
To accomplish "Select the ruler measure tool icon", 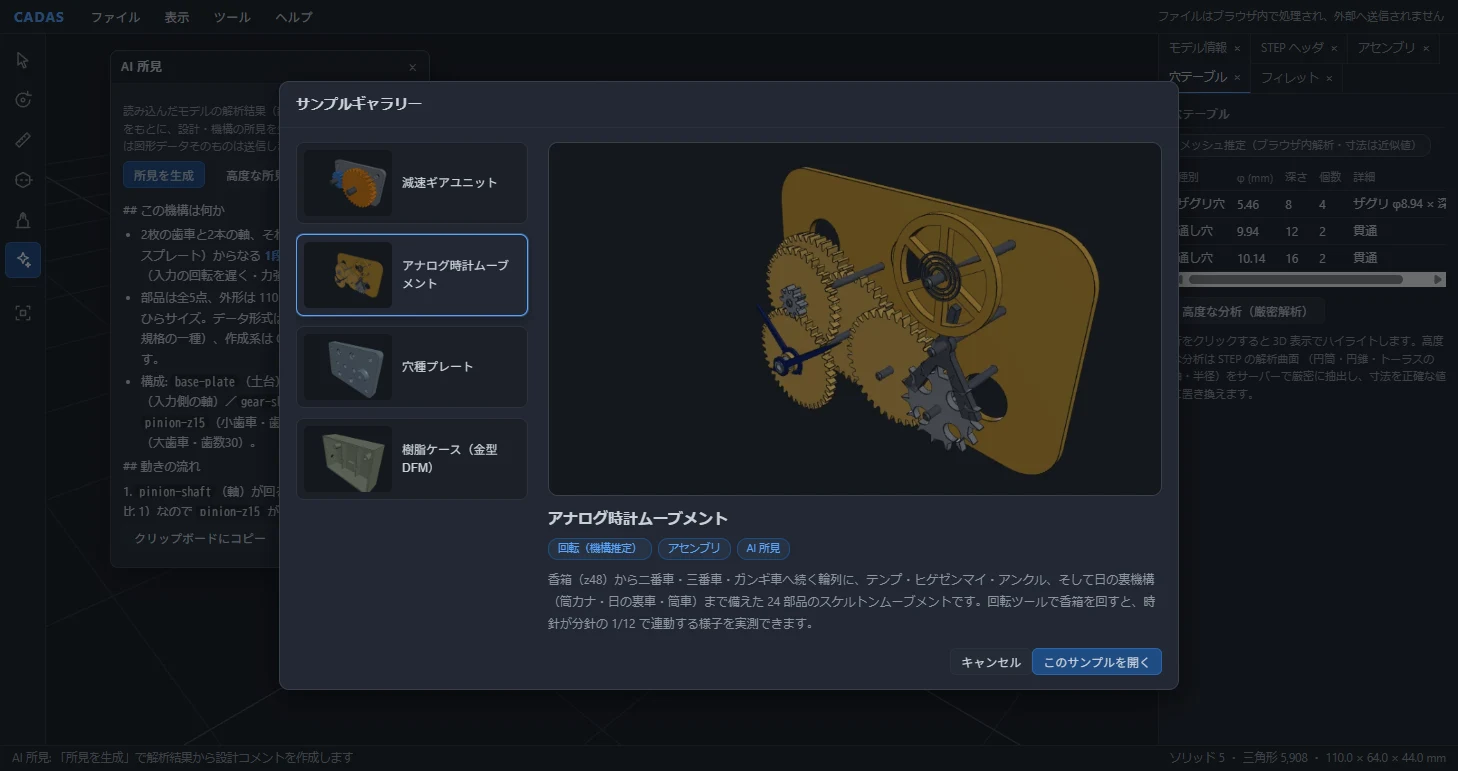I will pos(23,139).
